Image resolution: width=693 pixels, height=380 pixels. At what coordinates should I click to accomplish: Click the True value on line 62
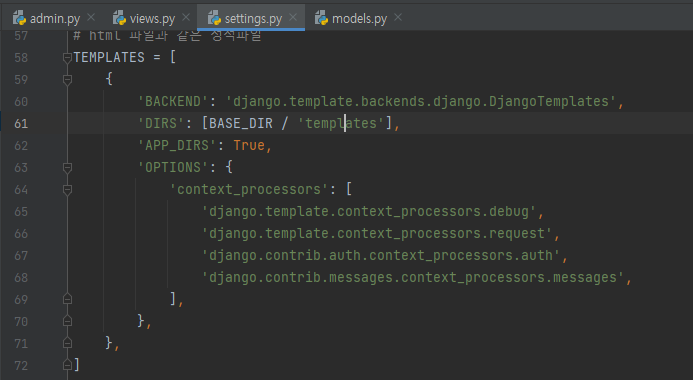(249, 145)
